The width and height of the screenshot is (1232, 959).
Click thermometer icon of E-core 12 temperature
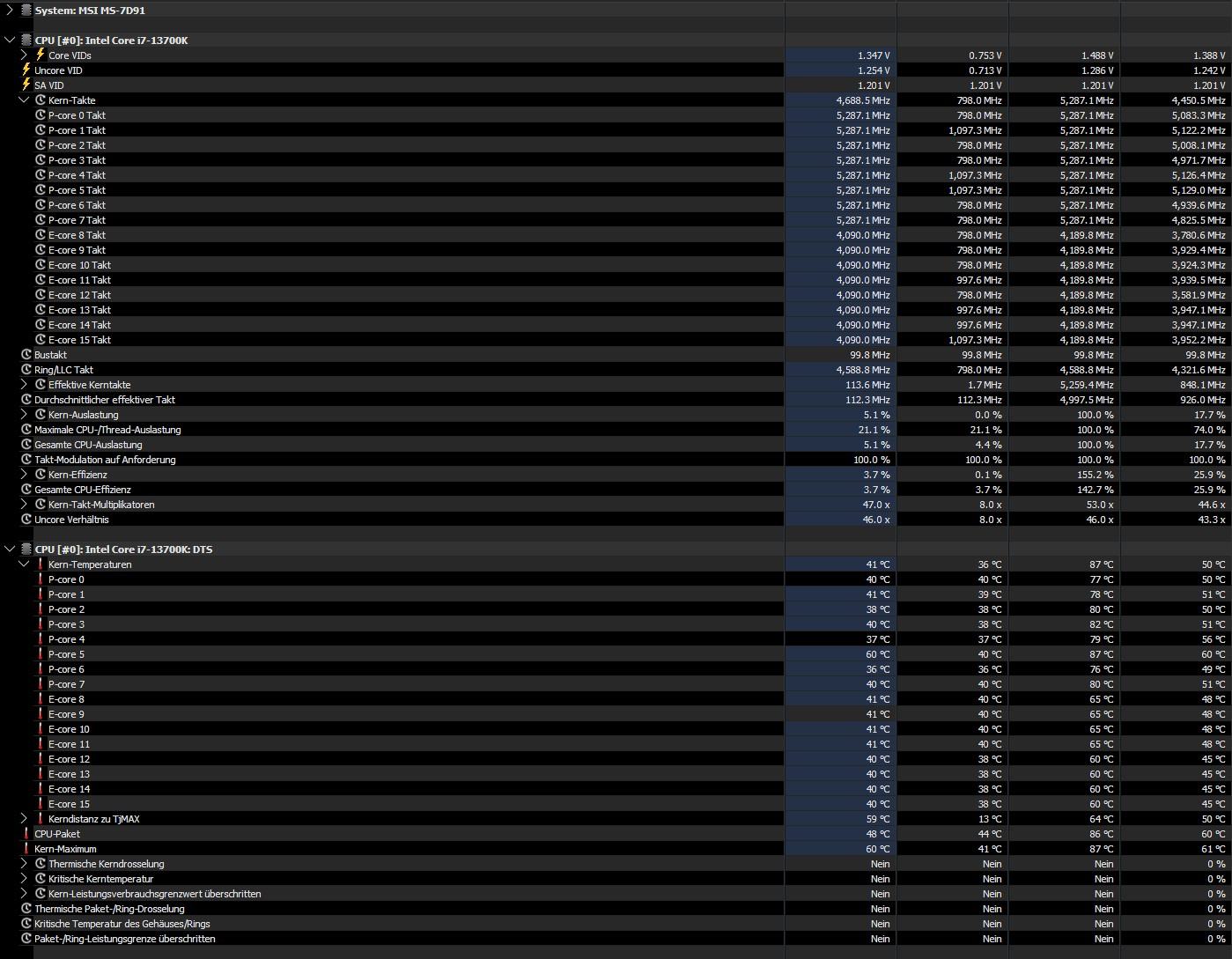pyautogui.click(x=41, y=759)
